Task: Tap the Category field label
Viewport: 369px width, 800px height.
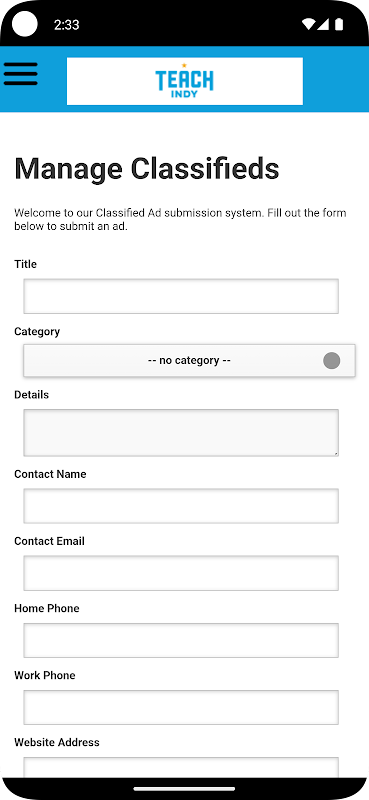Action: [x=37, y=332]
